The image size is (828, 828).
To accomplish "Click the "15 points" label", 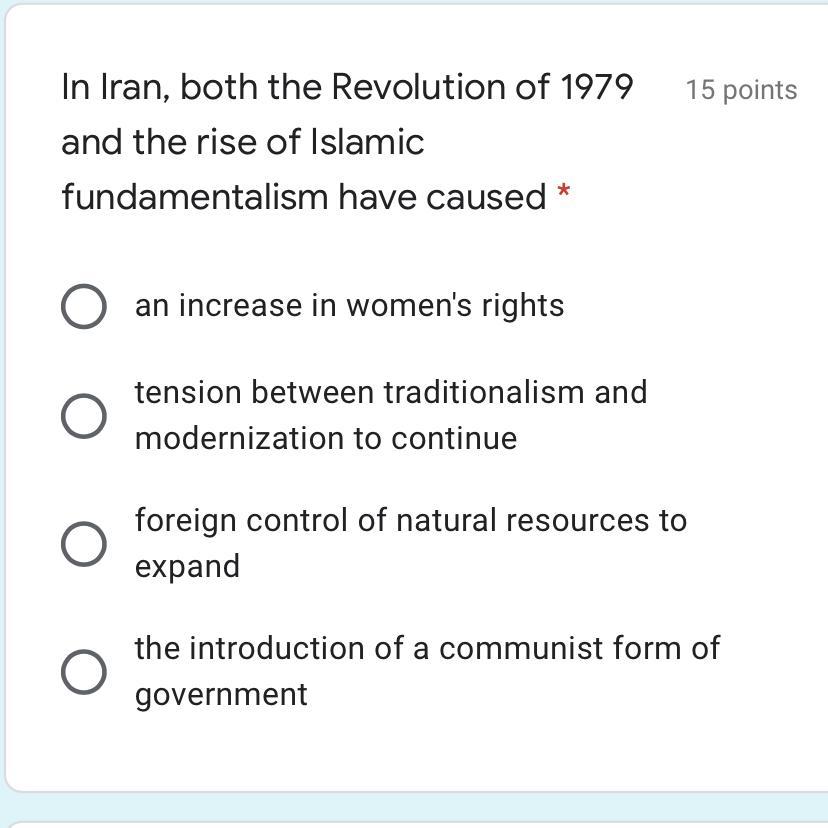I will pyautogui.click(x=741, y=90).
